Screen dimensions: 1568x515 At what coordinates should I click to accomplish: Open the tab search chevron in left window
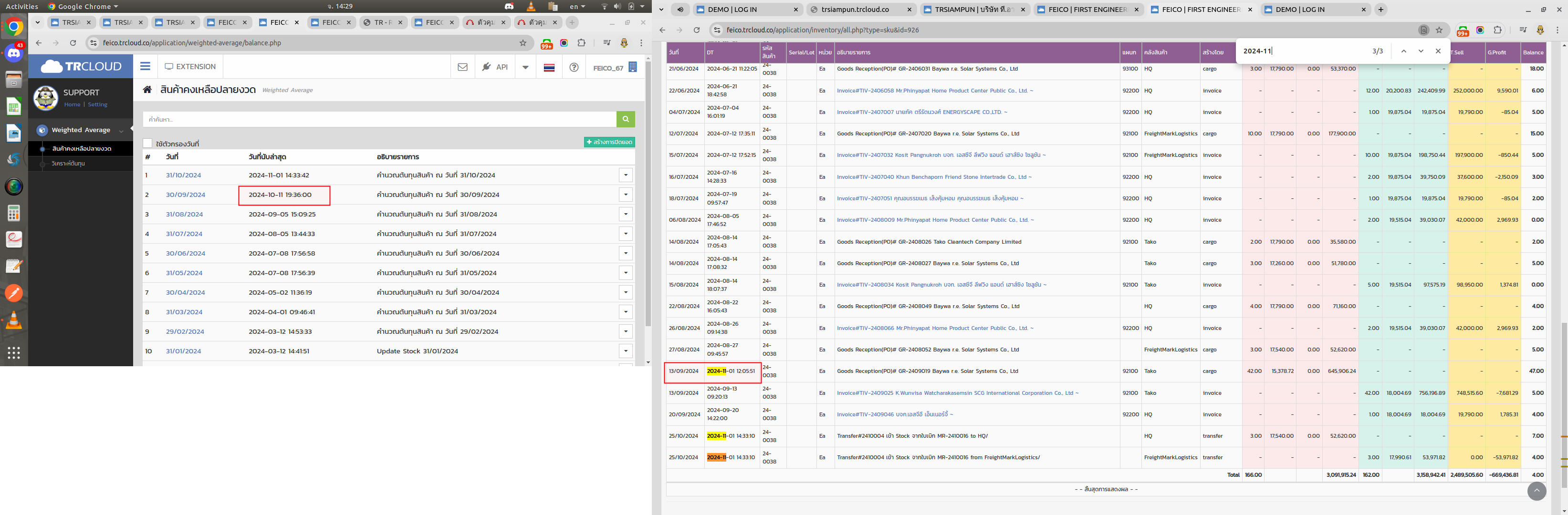[x=37, y=22]
